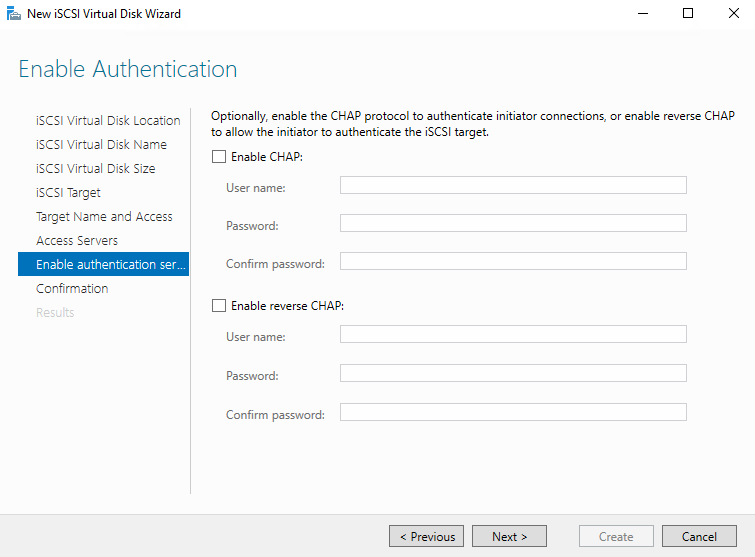Select the iSCSI Virtual Disk Size step
This screenshot has width=755, height=557.
[x=96, y=169]
